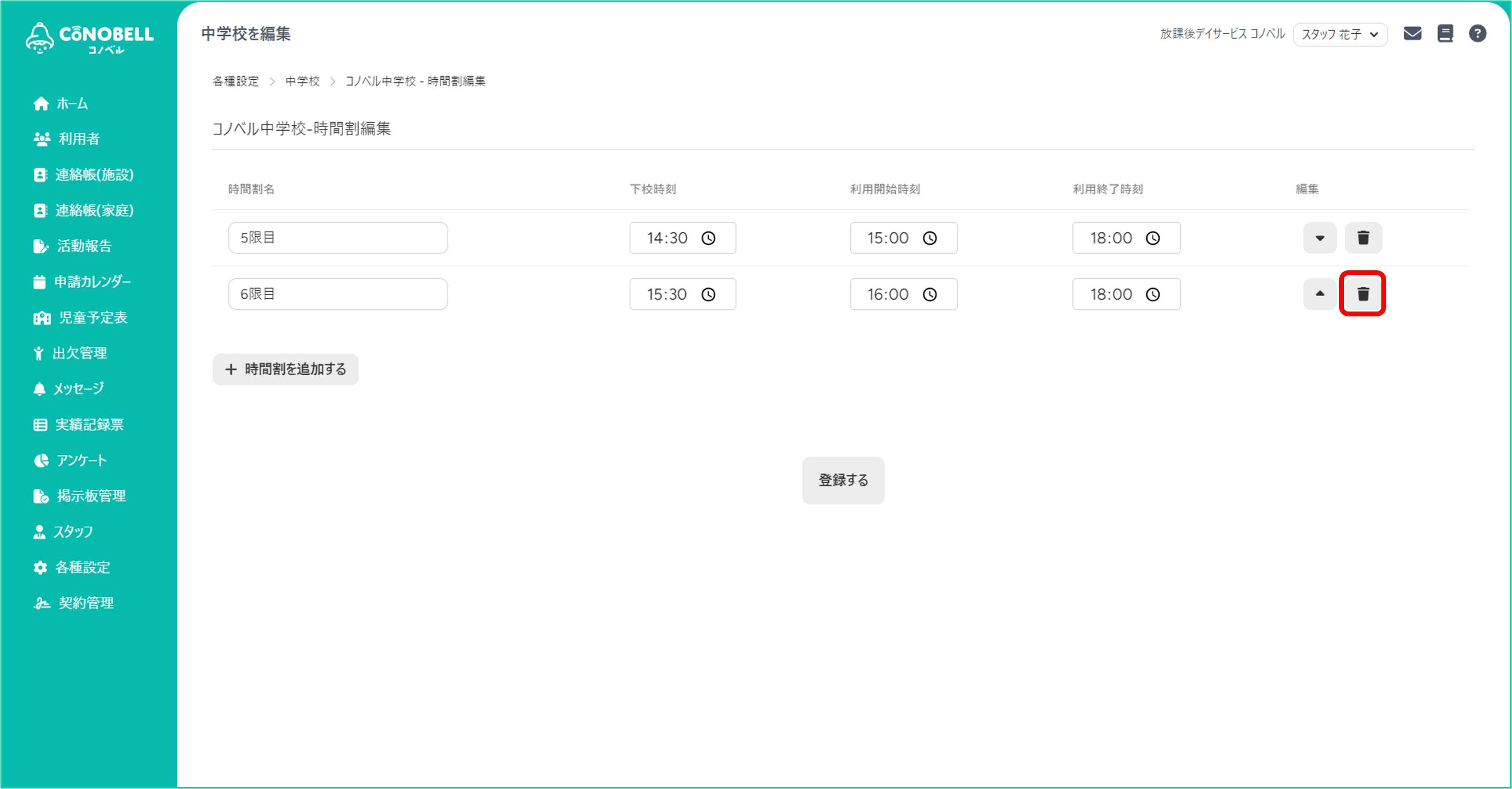Open 掲示板管理 in sidebar
Screen dimensions: 1512x789
click(x=80, y=496)
